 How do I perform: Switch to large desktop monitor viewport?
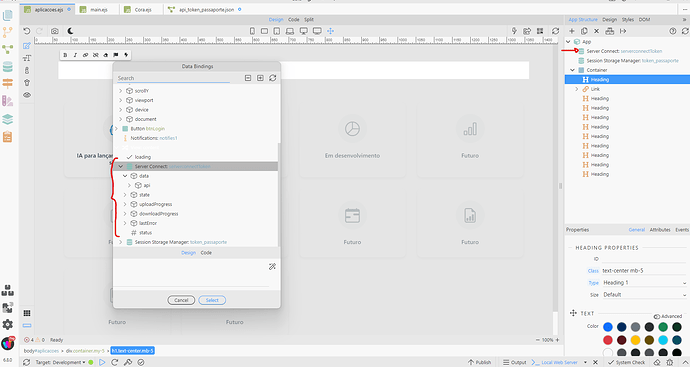317,31
